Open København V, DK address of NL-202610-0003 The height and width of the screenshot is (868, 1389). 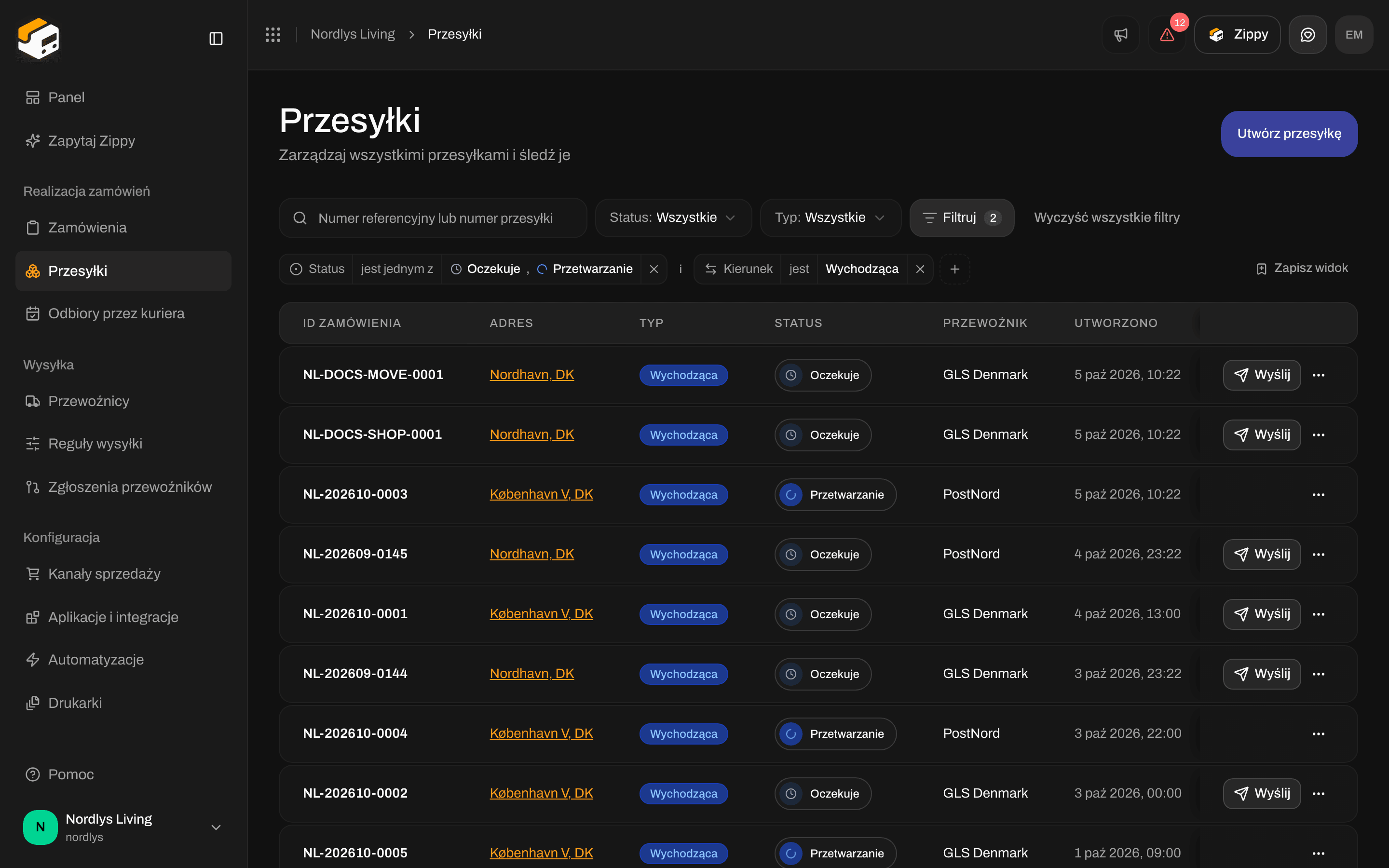pos(541,494)
